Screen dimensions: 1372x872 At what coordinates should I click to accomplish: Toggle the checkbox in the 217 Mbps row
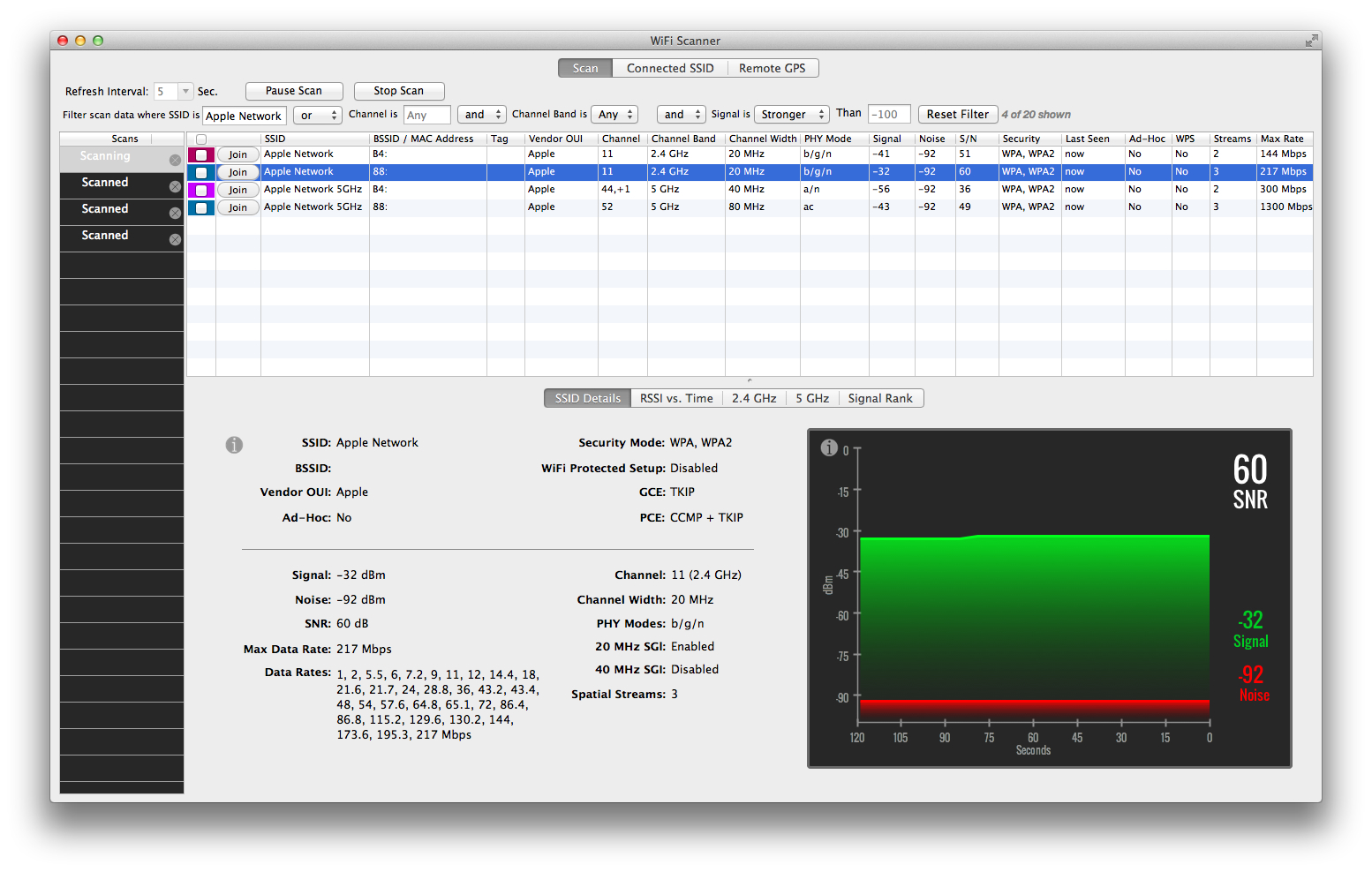tap(201, 172)
